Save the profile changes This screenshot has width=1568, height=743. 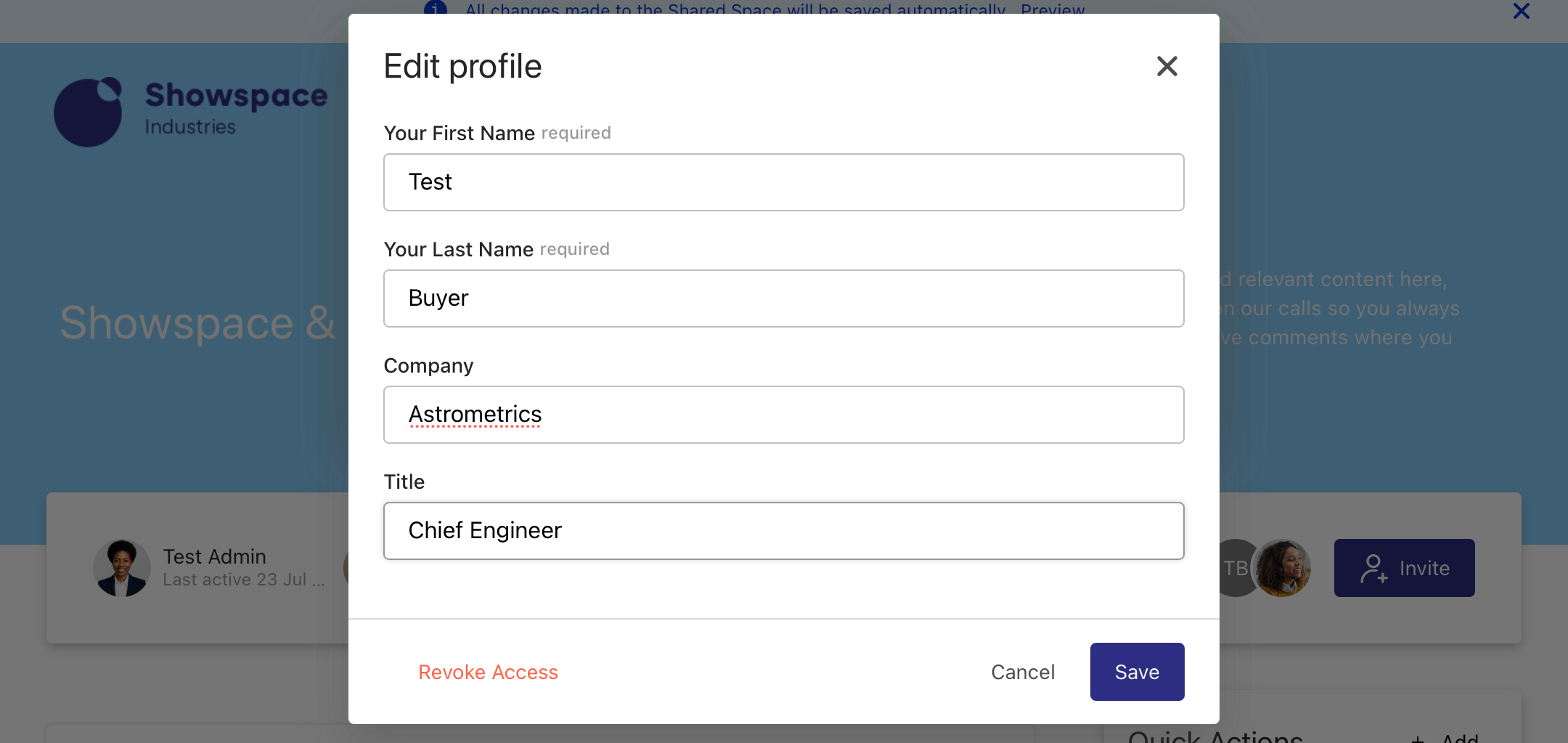click(1137, 672)
